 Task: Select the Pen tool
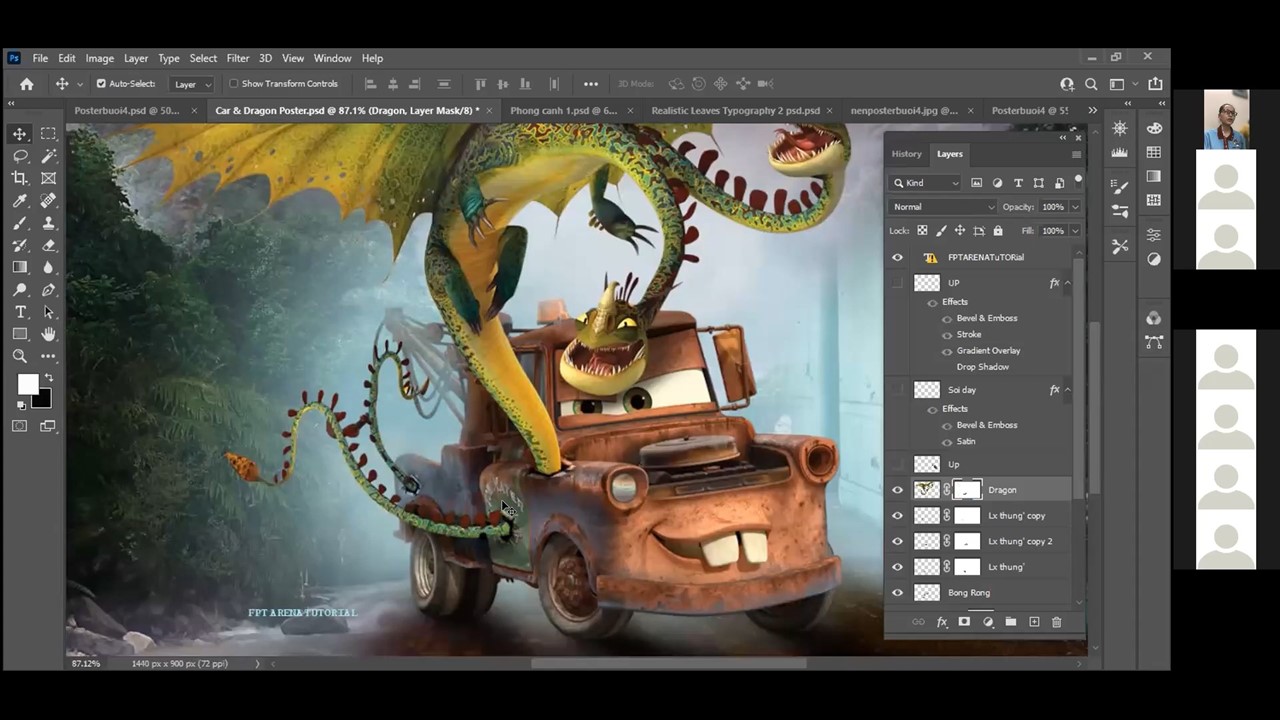click(48, 290)
